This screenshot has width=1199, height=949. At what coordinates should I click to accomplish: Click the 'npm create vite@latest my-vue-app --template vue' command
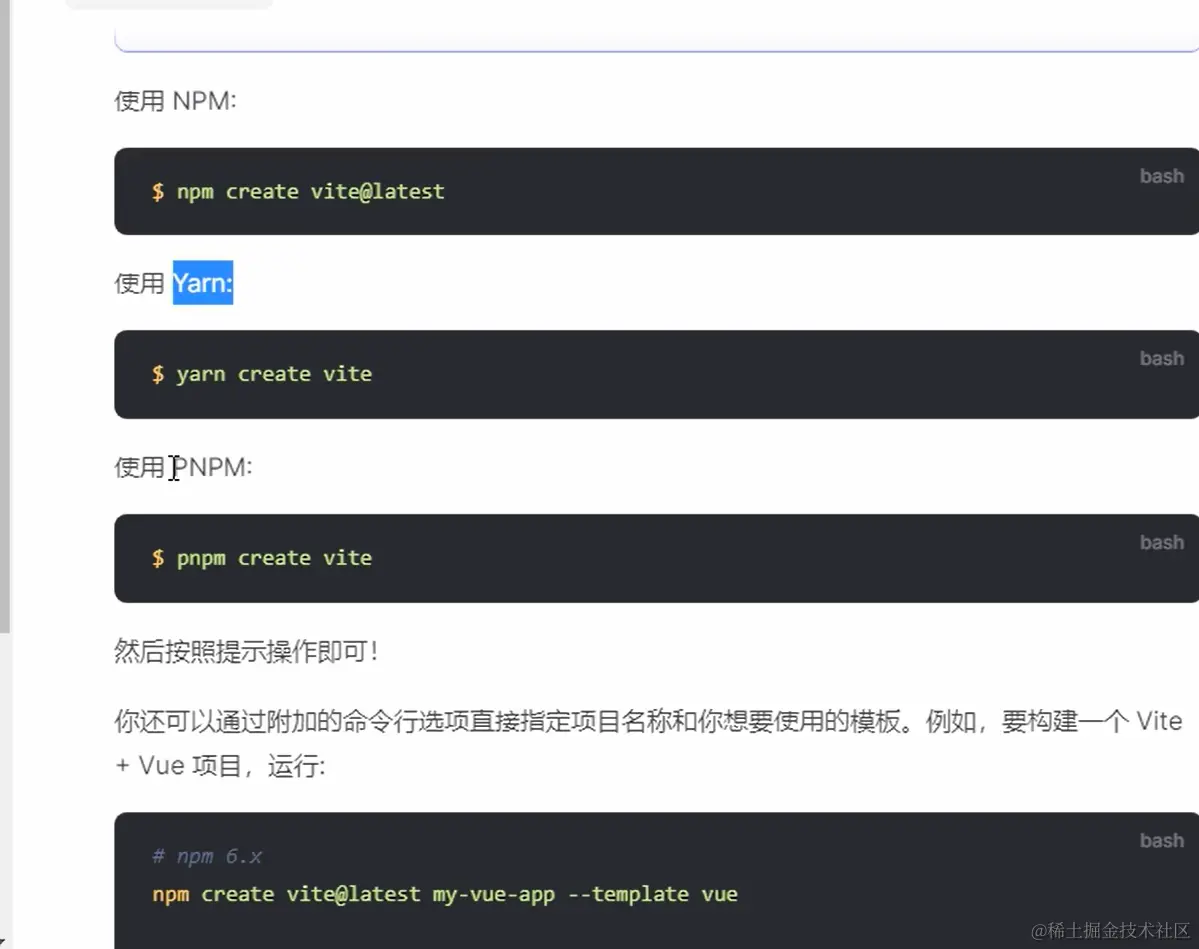445,894
